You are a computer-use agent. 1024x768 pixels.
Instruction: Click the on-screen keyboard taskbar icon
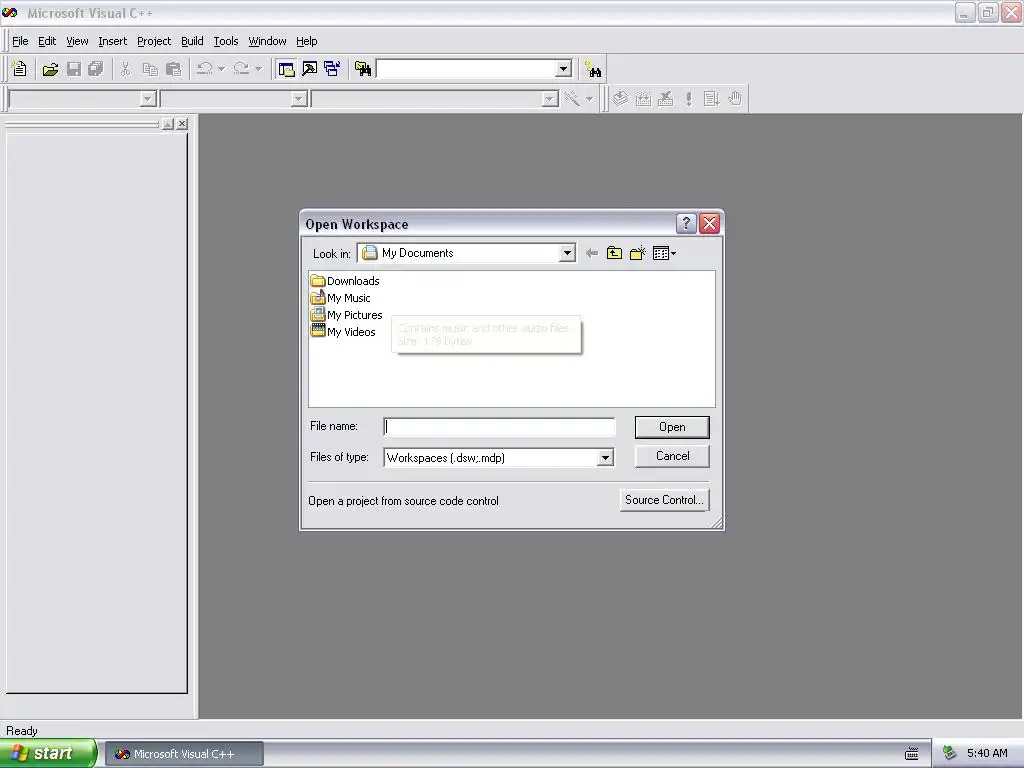(x=912, y=754)
